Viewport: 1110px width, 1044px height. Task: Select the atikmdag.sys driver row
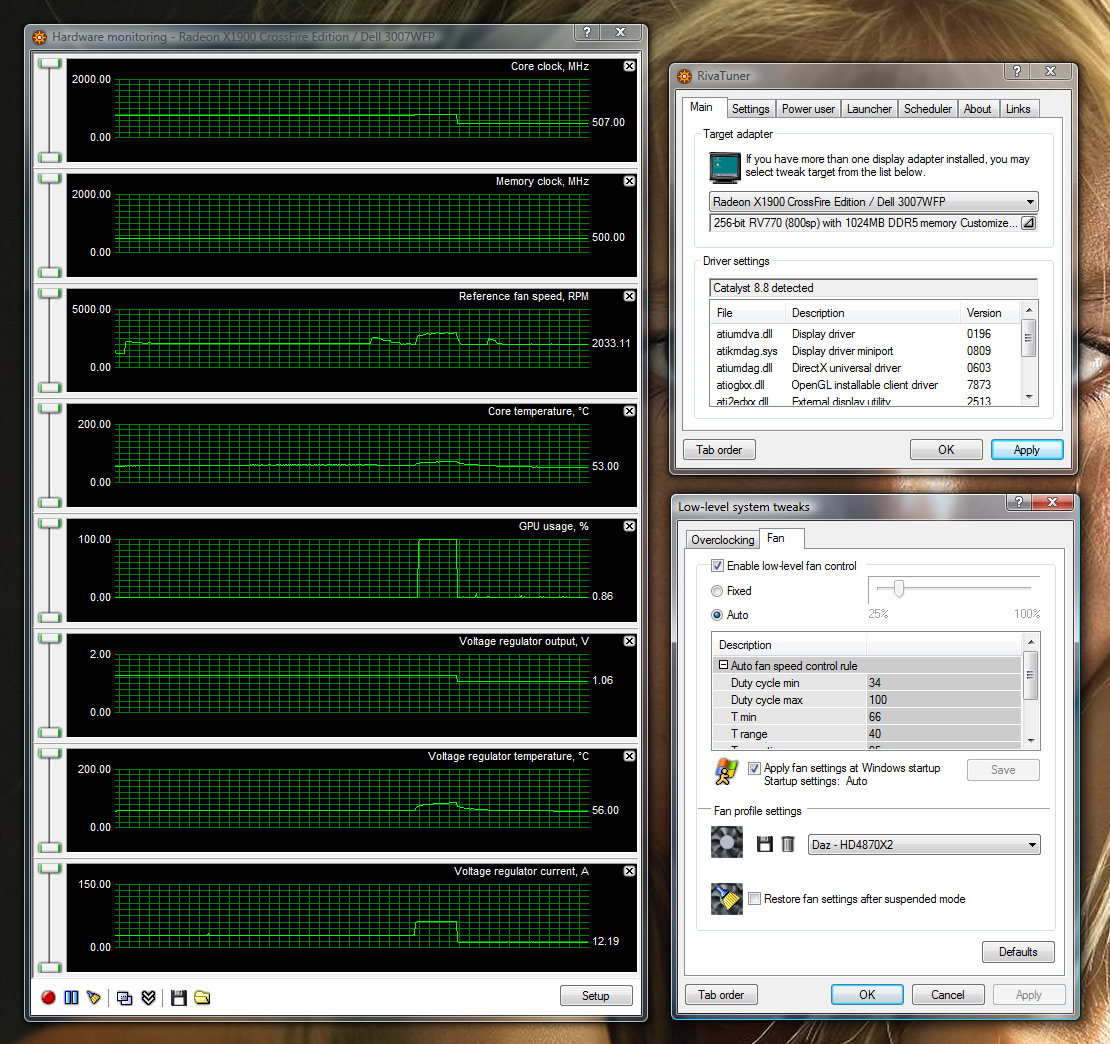pyautogui.click(x=866, y=351)
